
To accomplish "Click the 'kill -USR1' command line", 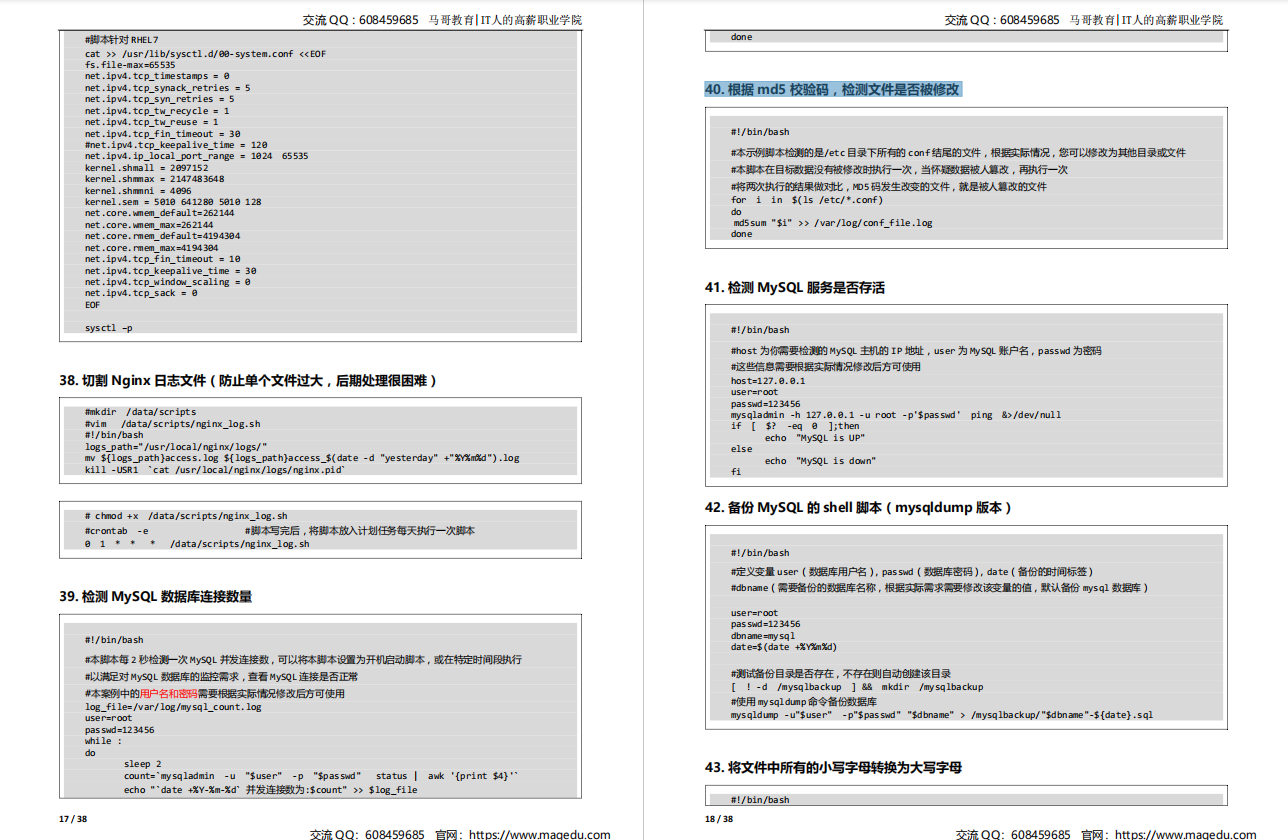I will coord(215,470).
